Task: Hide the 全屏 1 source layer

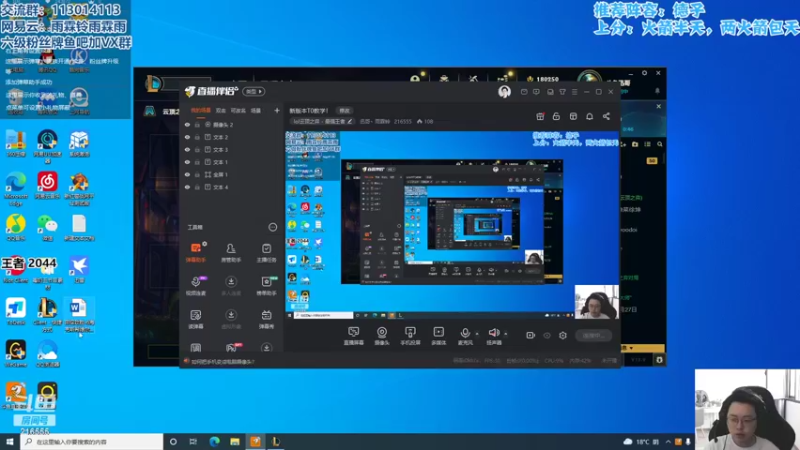Action: coord(187,174)
